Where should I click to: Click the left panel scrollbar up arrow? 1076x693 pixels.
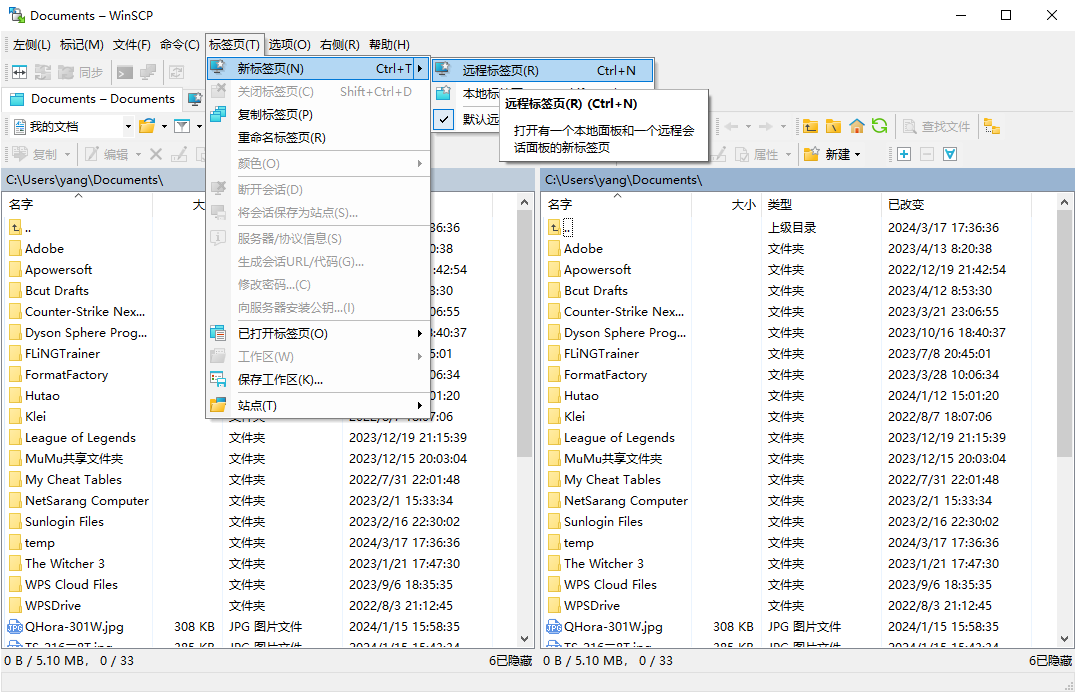(x=524, y=202)
